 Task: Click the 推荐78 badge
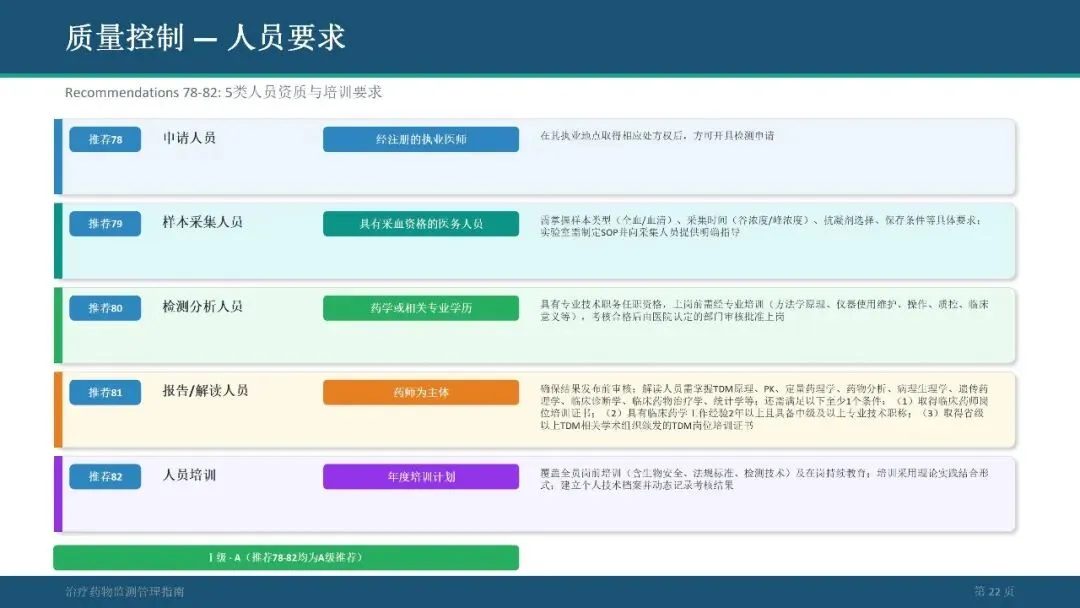click(105, 139)
